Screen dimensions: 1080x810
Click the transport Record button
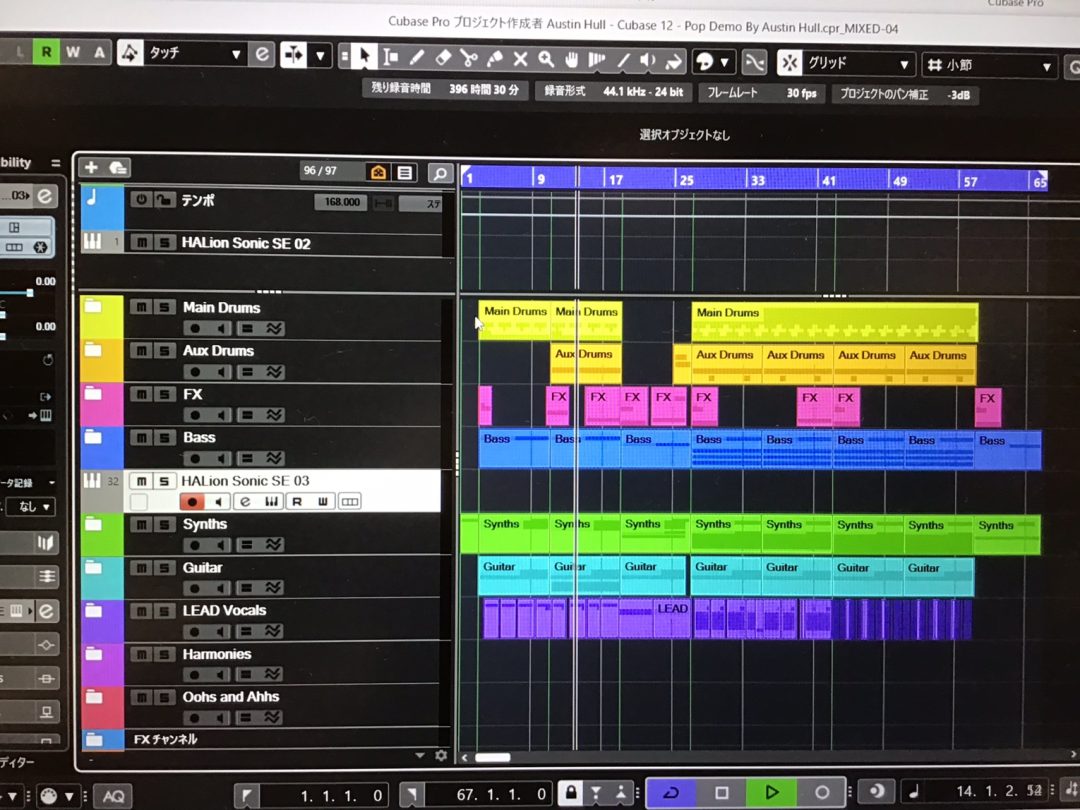pyautogui.click(x=822, y=792)
